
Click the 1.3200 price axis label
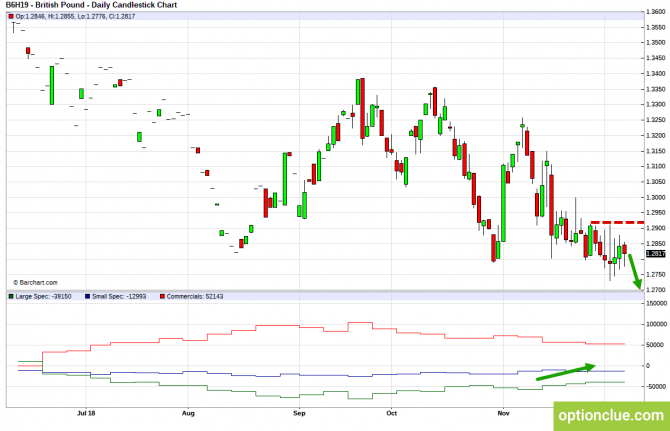[656, 135]
